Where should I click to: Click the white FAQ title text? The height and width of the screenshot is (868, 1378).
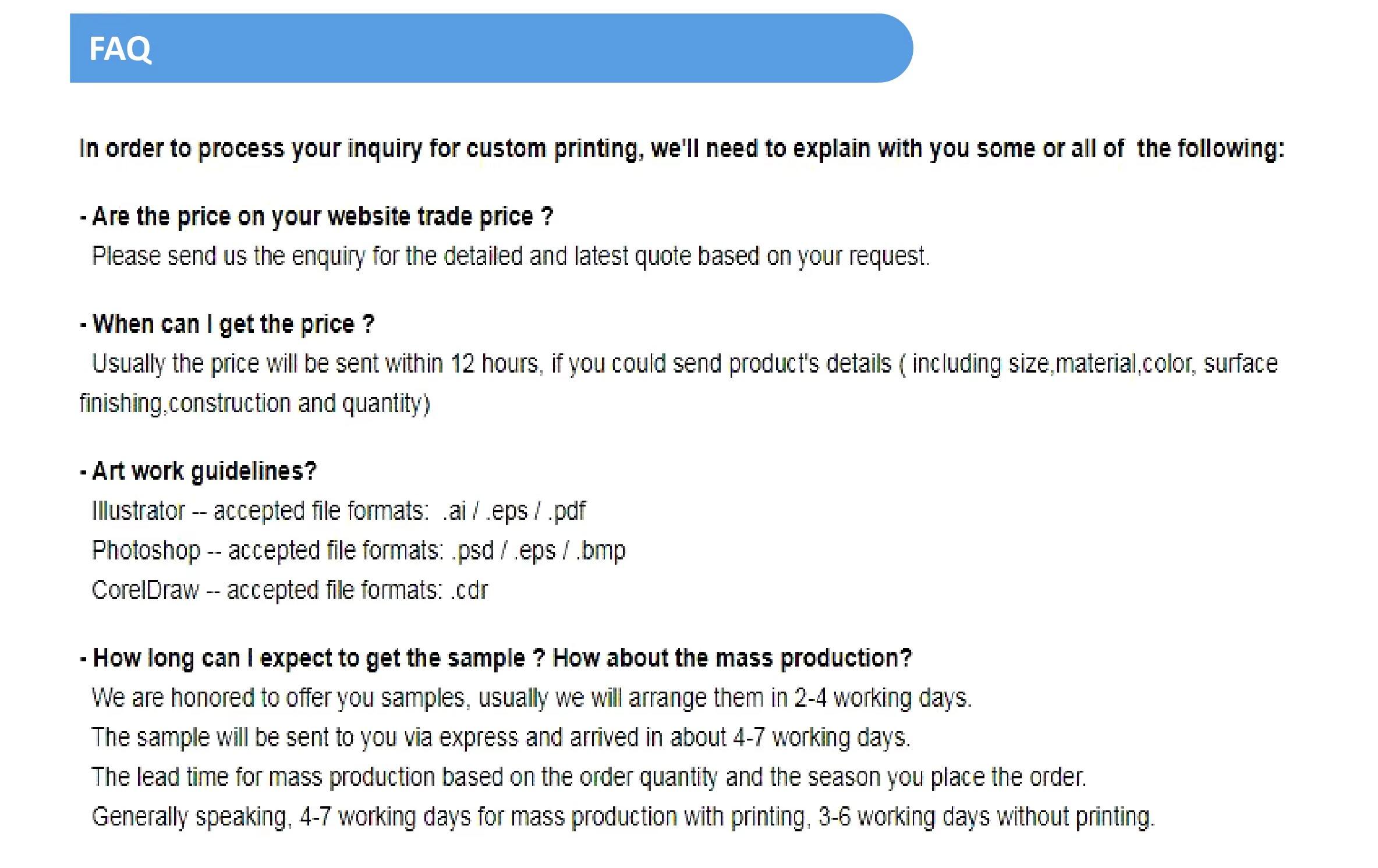pyautogui.click(x=120, y=49)
